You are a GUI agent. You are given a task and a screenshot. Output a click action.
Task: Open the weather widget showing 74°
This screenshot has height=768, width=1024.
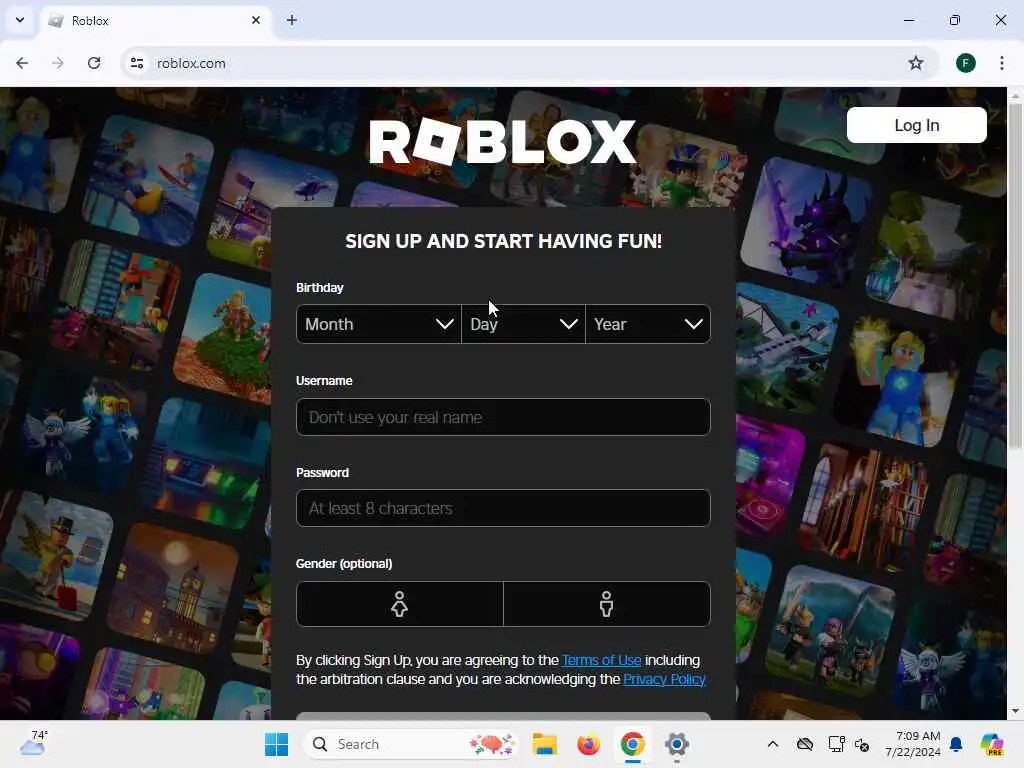coord(33,743)
